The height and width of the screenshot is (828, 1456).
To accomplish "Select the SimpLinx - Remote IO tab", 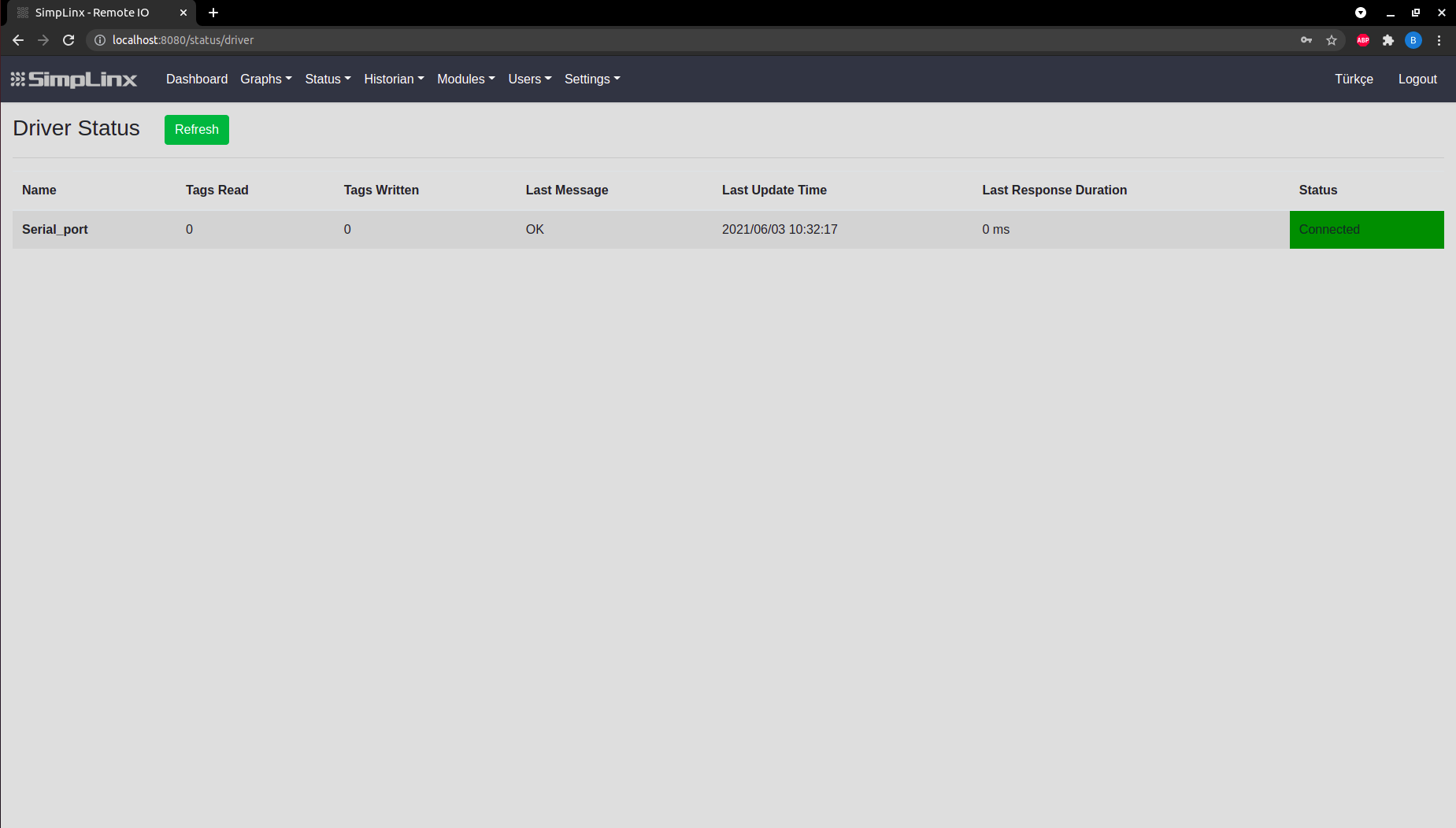I will click(x=100, y=13).
